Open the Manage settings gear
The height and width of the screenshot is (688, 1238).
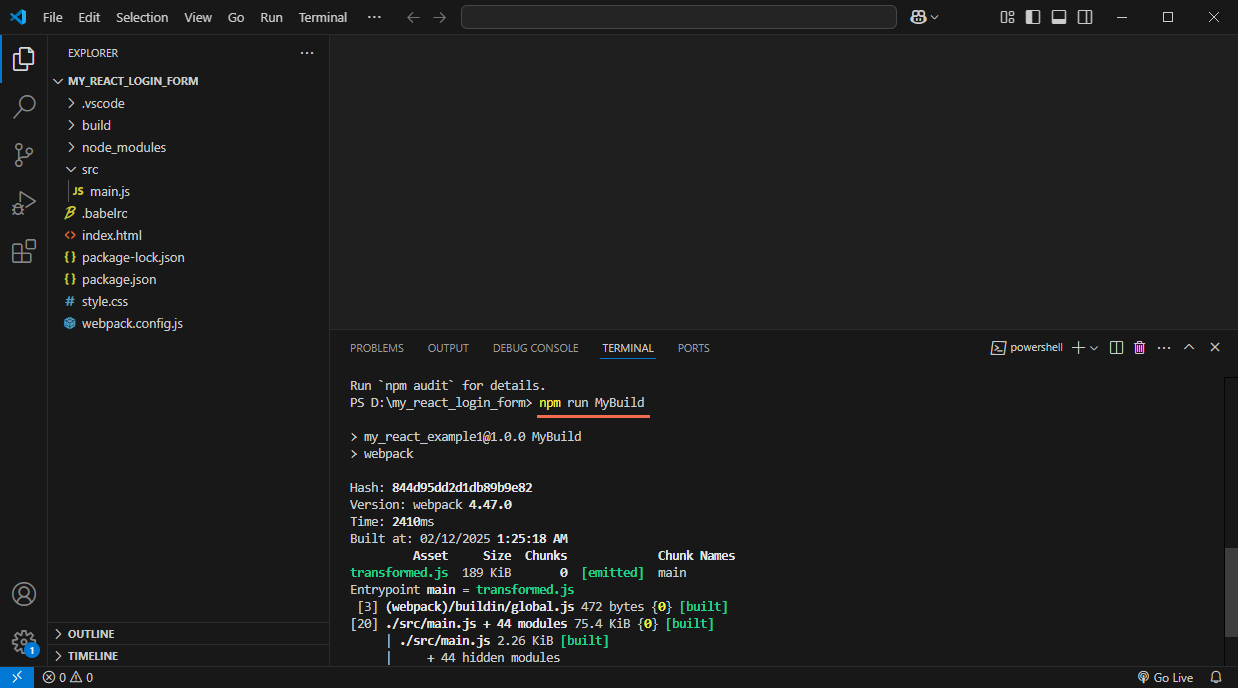tap(24, 641)
